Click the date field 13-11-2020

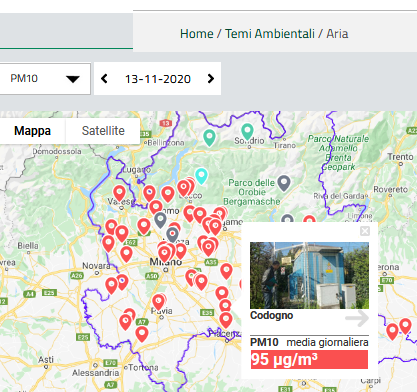click(158, 79)
